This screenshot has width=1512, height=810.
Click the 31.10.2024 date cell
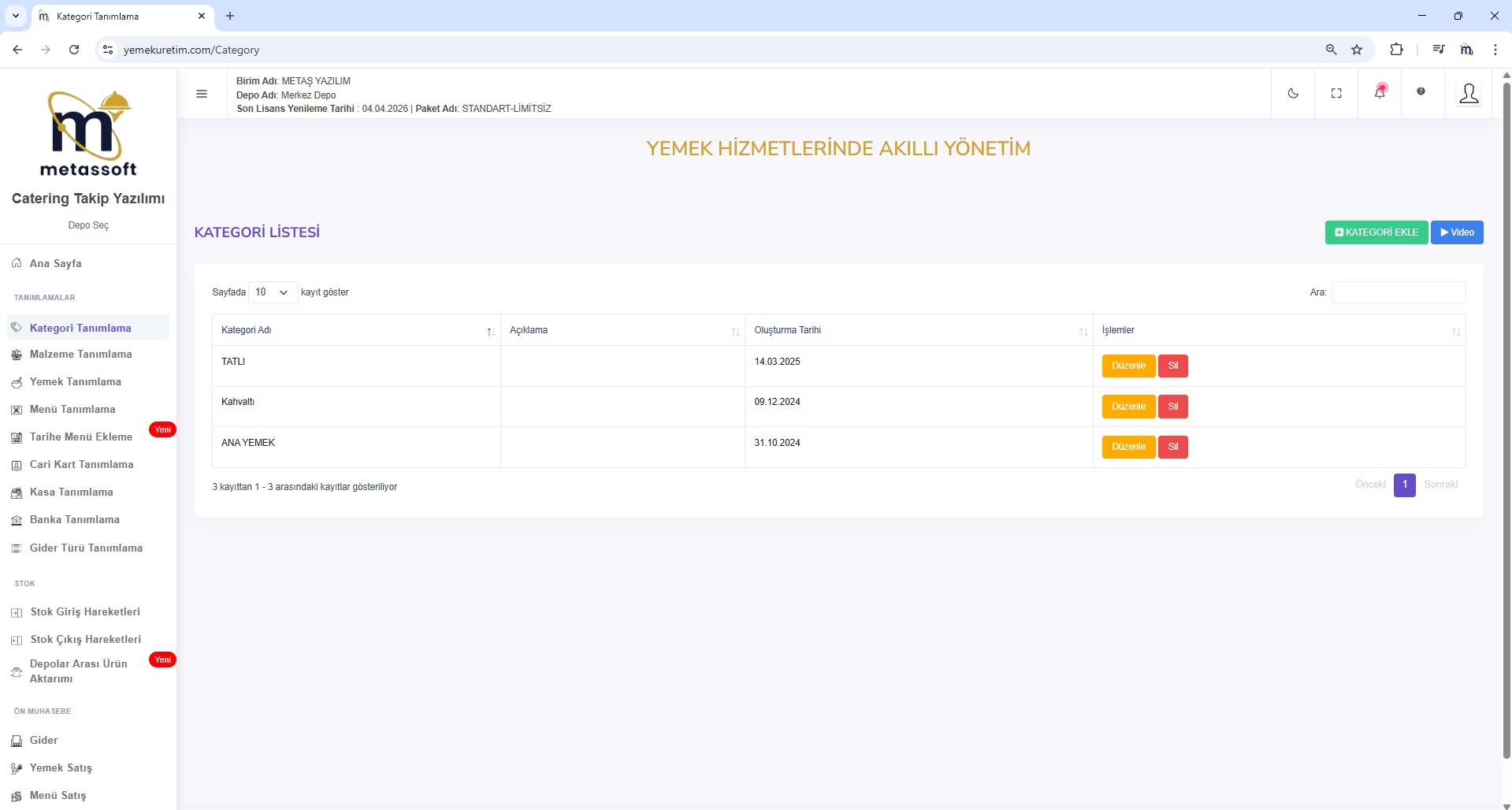point(919,447)
